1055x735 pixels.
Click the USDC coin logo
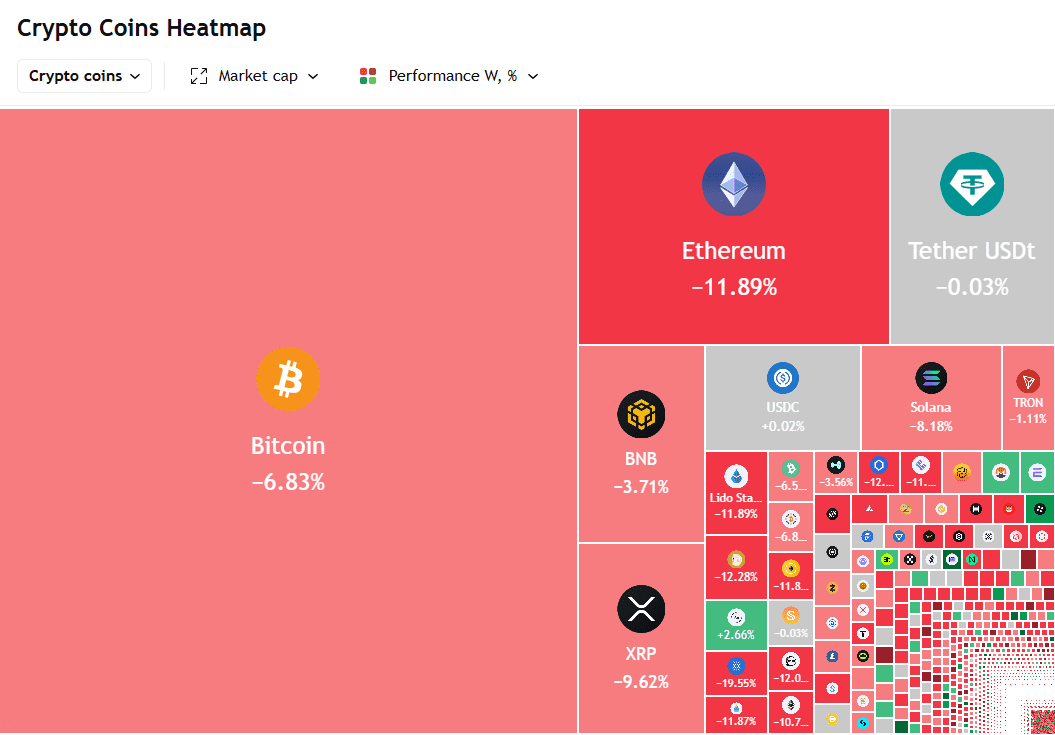pos(782,379)
